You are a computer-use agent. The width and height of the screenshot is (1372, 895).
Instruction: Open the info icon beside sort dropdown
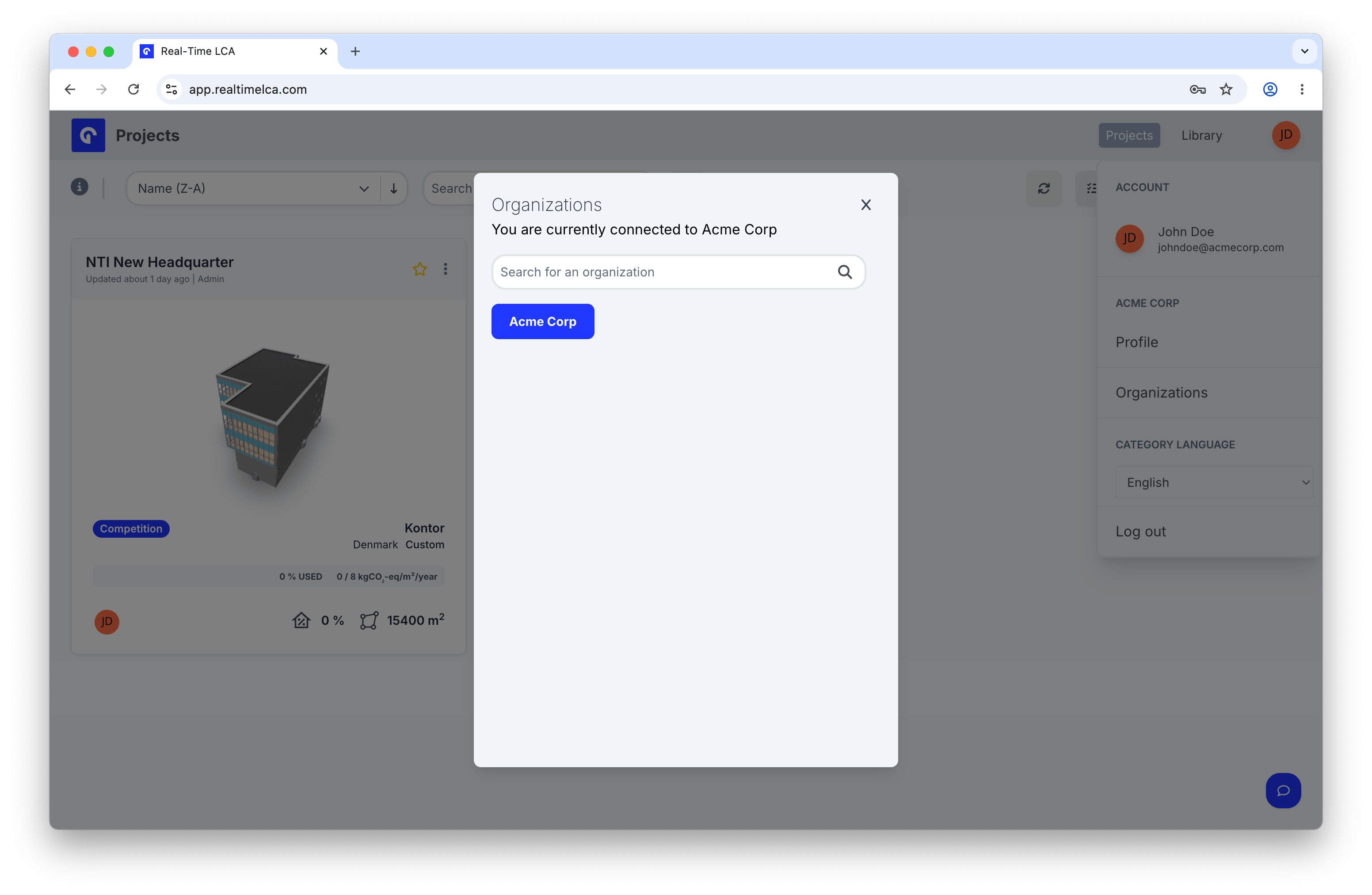(80, 187)
